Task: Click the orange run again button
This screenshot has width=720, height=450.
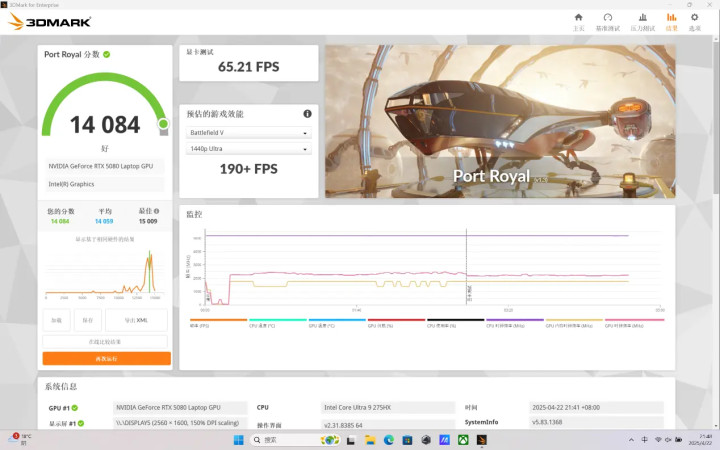Action: (107, 359)
